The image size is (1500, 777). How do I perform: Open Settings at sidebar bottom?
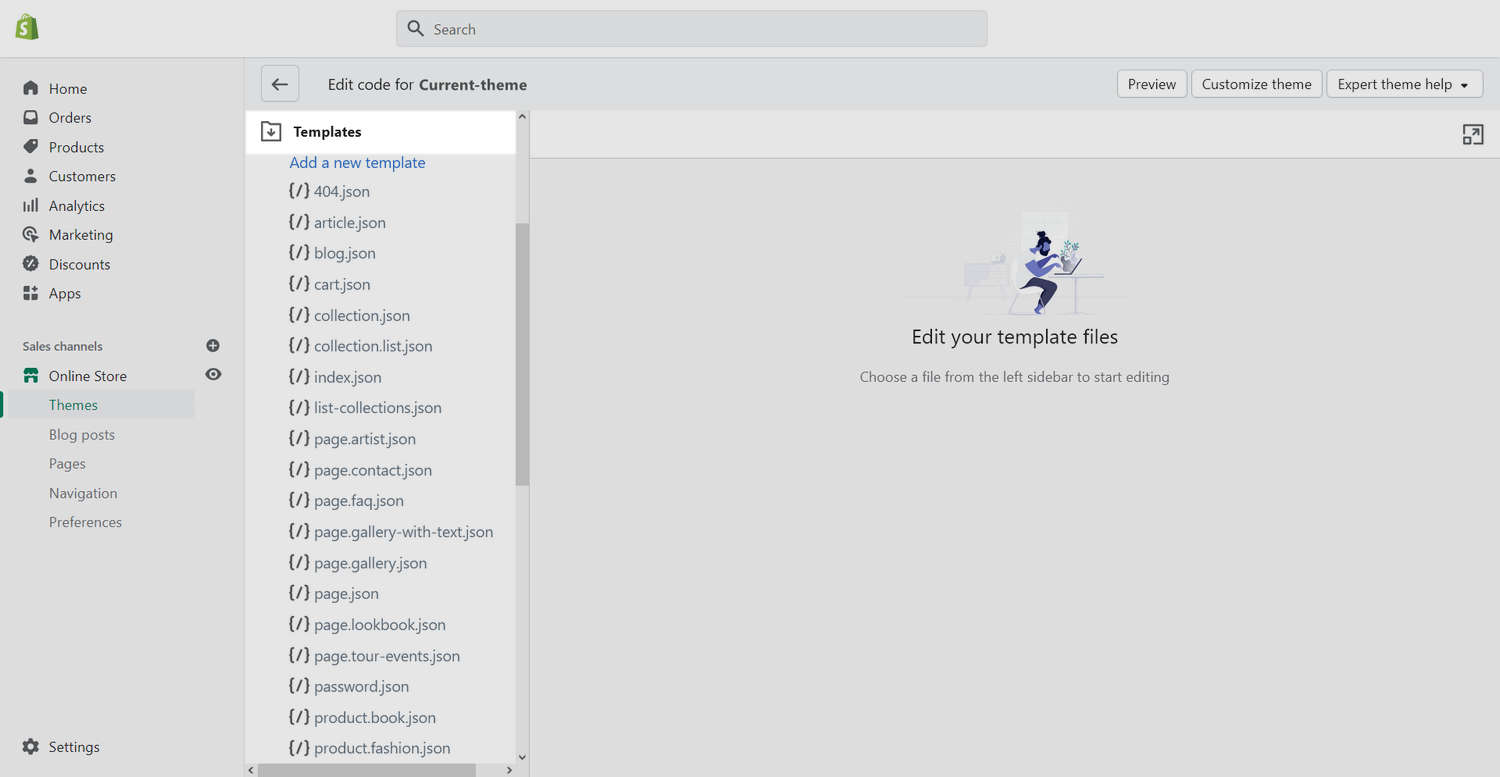[x=74, y=747]
